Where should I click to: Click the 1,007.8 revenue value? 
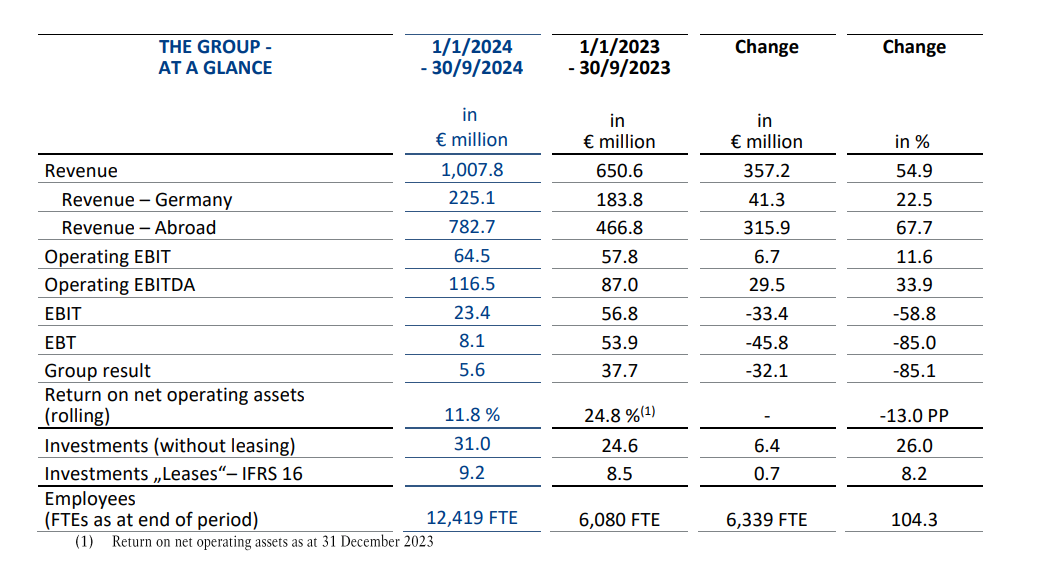(471, 170)
